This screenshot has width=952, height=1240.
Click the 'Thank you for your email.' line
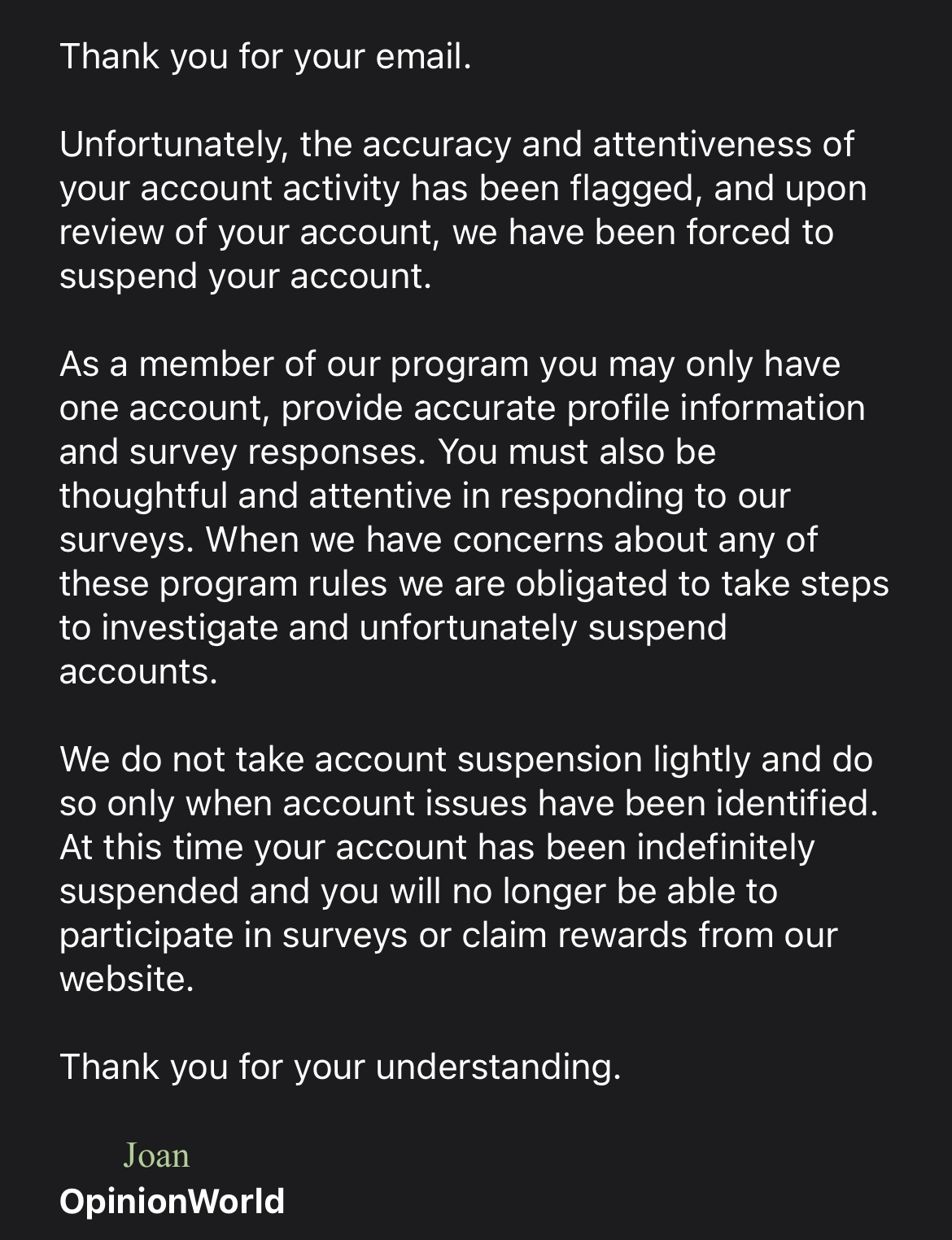click(265, 56)
